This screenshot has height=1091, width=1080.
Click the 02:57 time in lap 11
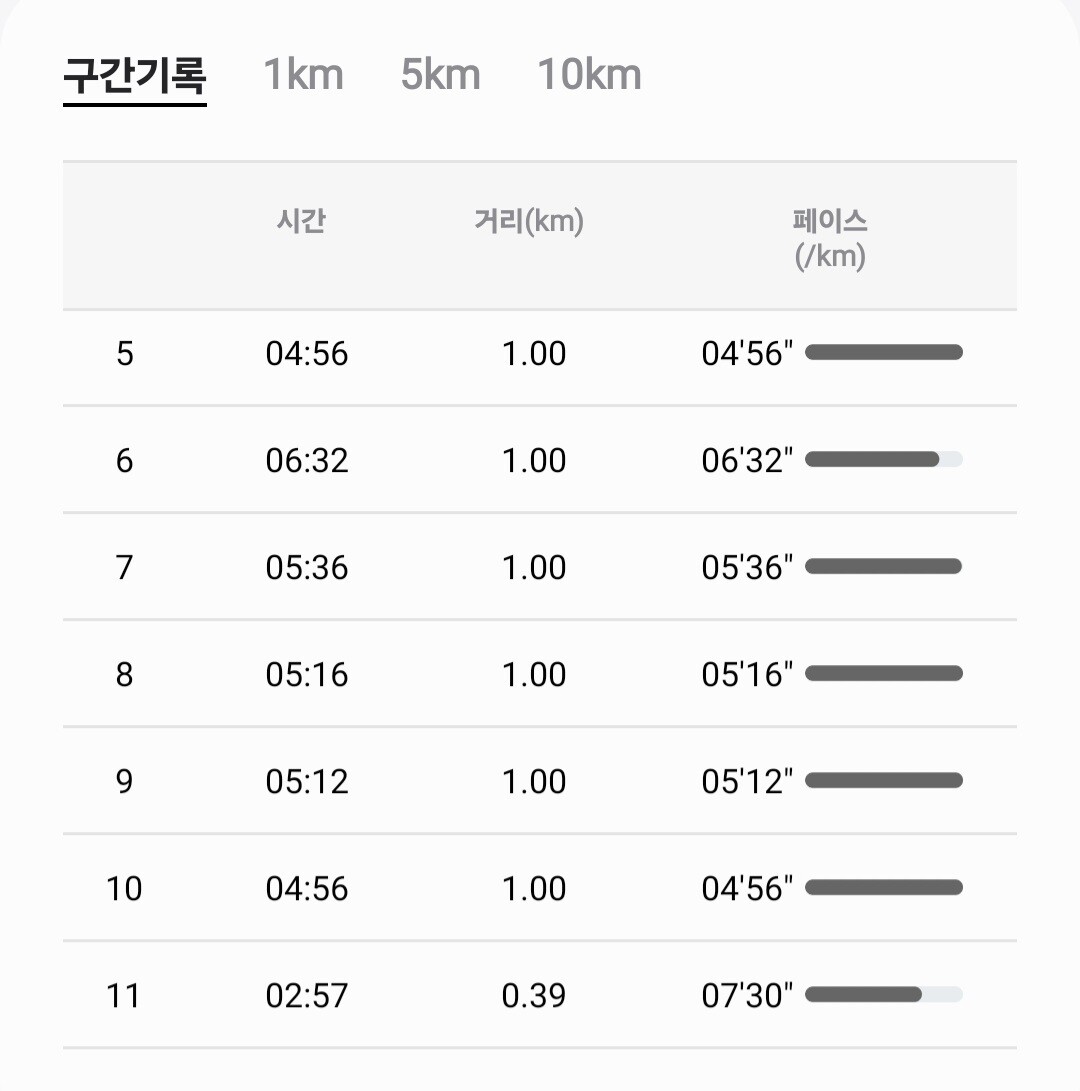tap(307, 995)
